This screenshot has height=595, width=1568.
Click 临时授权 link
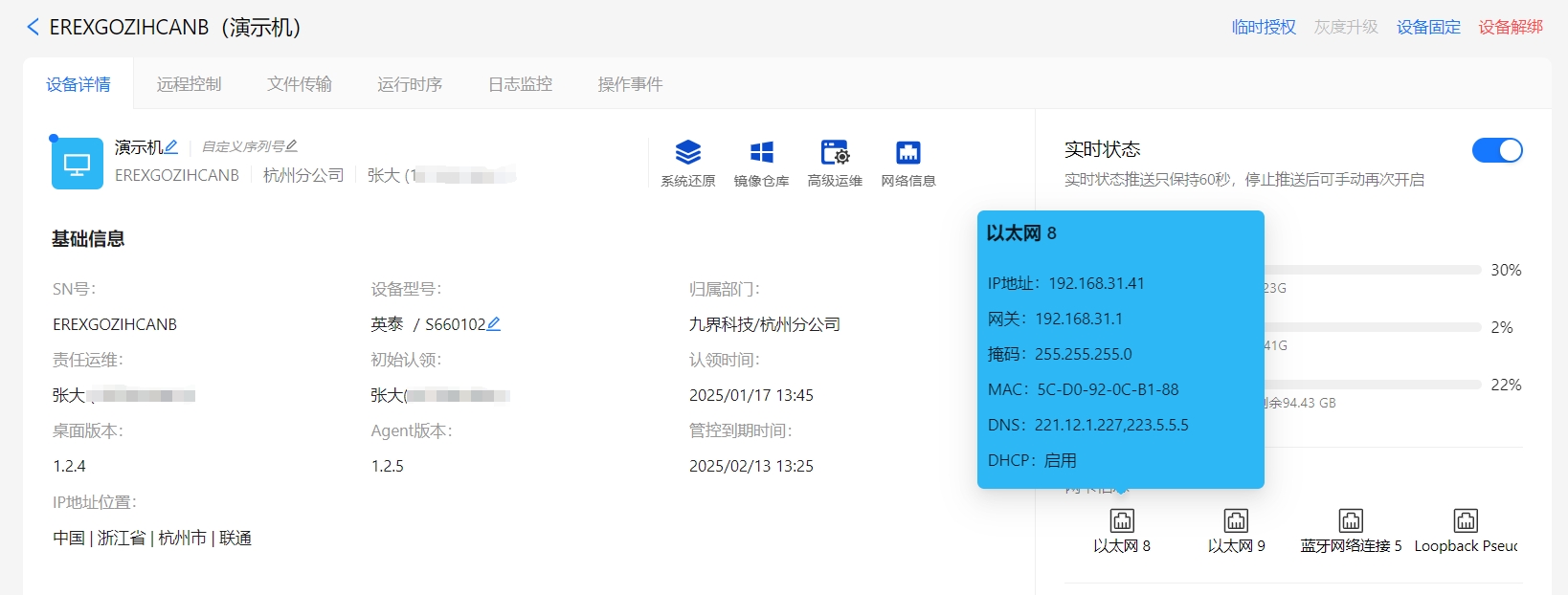(1264, 27)
